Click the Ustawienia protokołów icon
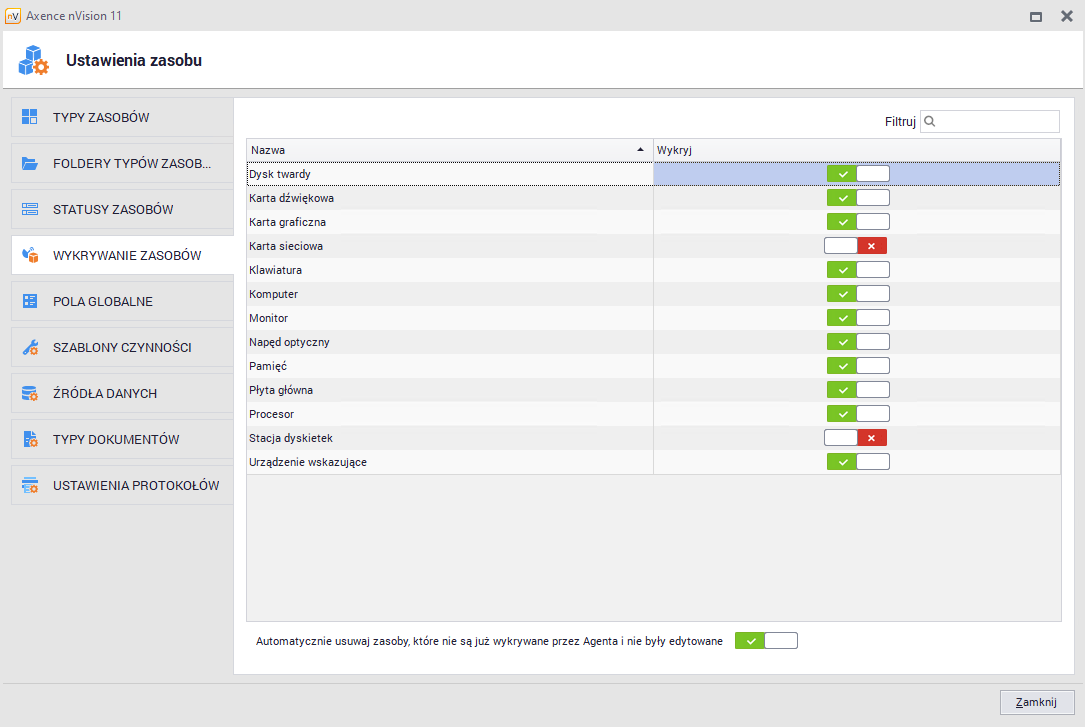The width and height of the screenshot is (1085, 727). tap(30, 485)
